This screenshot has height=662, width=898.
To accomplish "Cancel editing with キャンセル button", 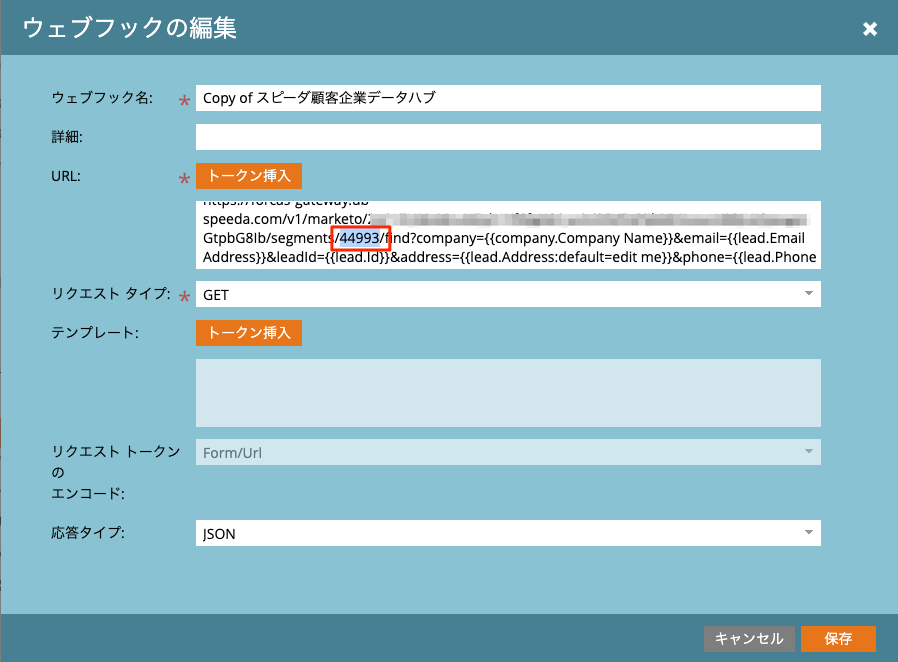I will (749, 638).
